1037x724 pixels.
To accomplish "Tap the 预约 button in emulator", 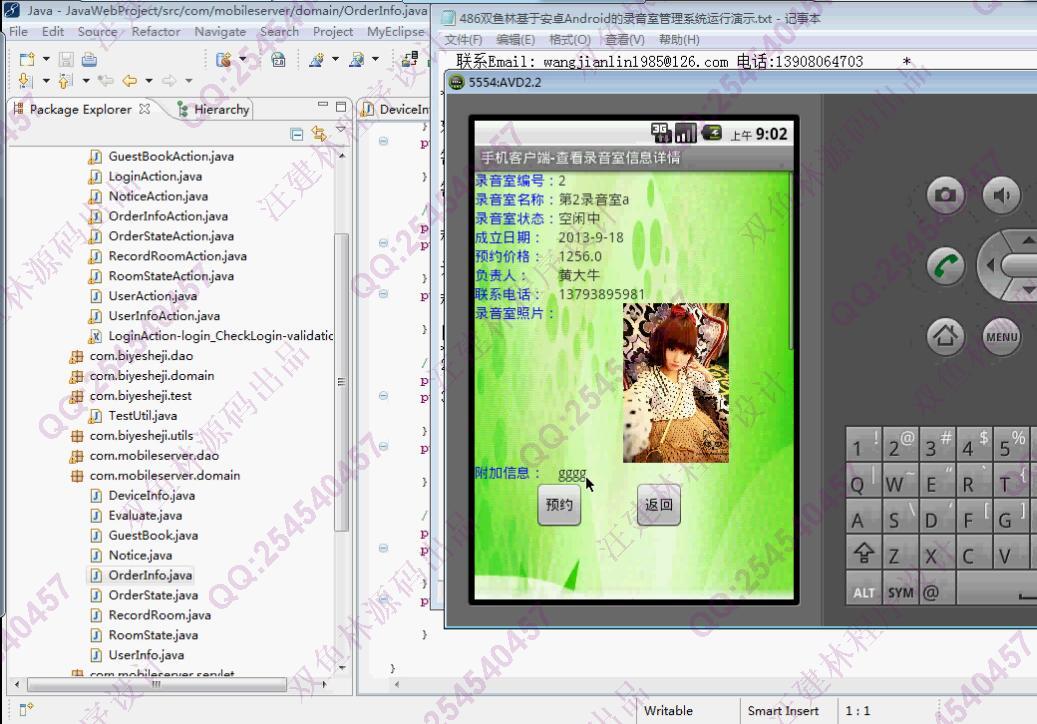I will click(x=559, y=504).
